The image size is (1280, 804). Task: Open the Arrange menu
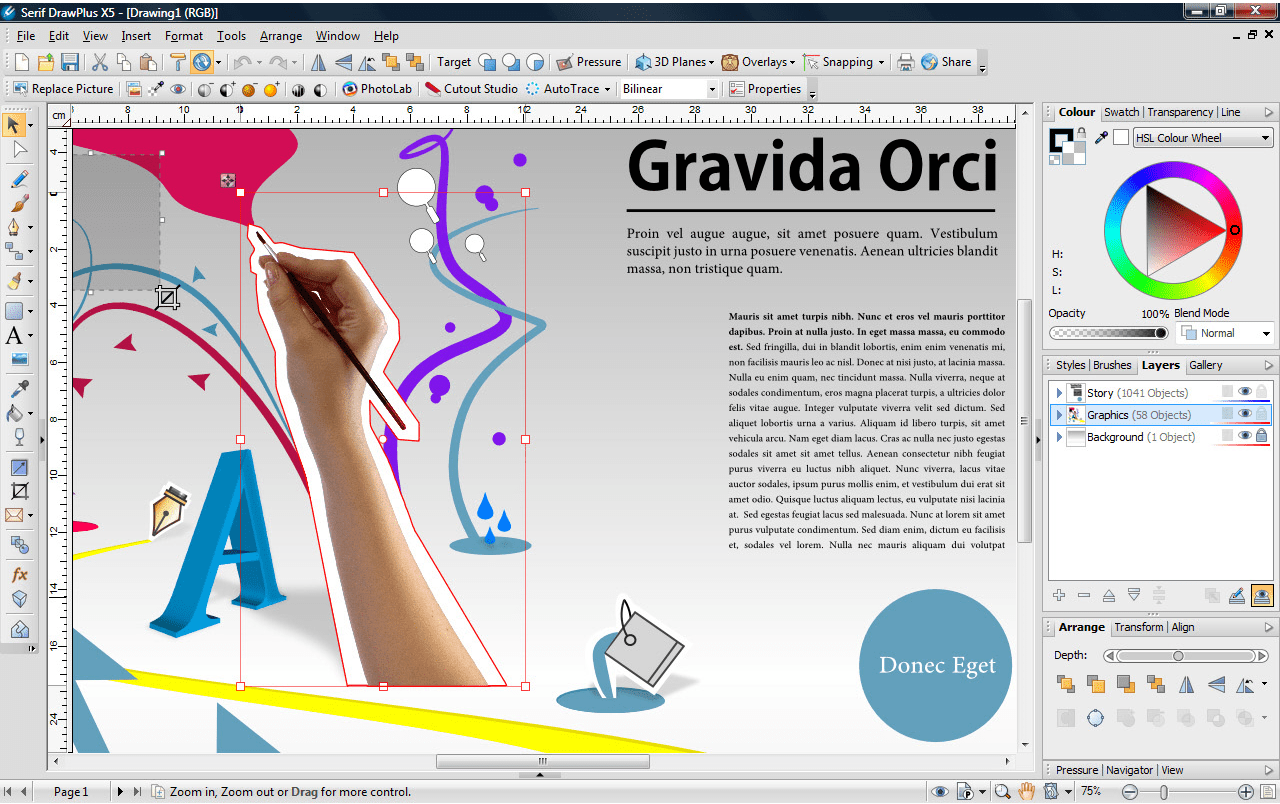(x=280, y=35)
